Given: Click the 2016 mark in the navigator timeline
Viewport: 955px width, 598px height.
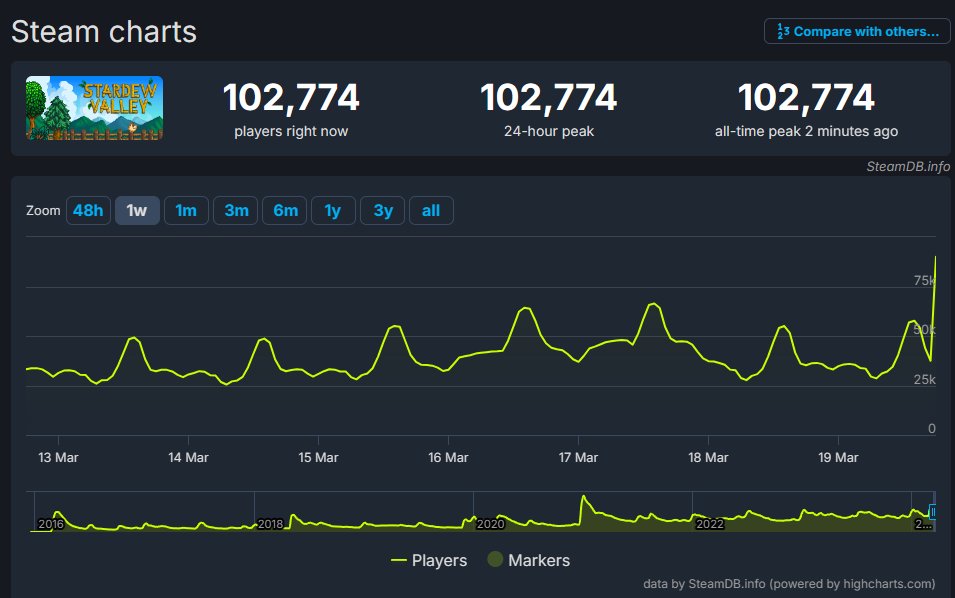Looking at the screenshot, I should tap(51, 524).
